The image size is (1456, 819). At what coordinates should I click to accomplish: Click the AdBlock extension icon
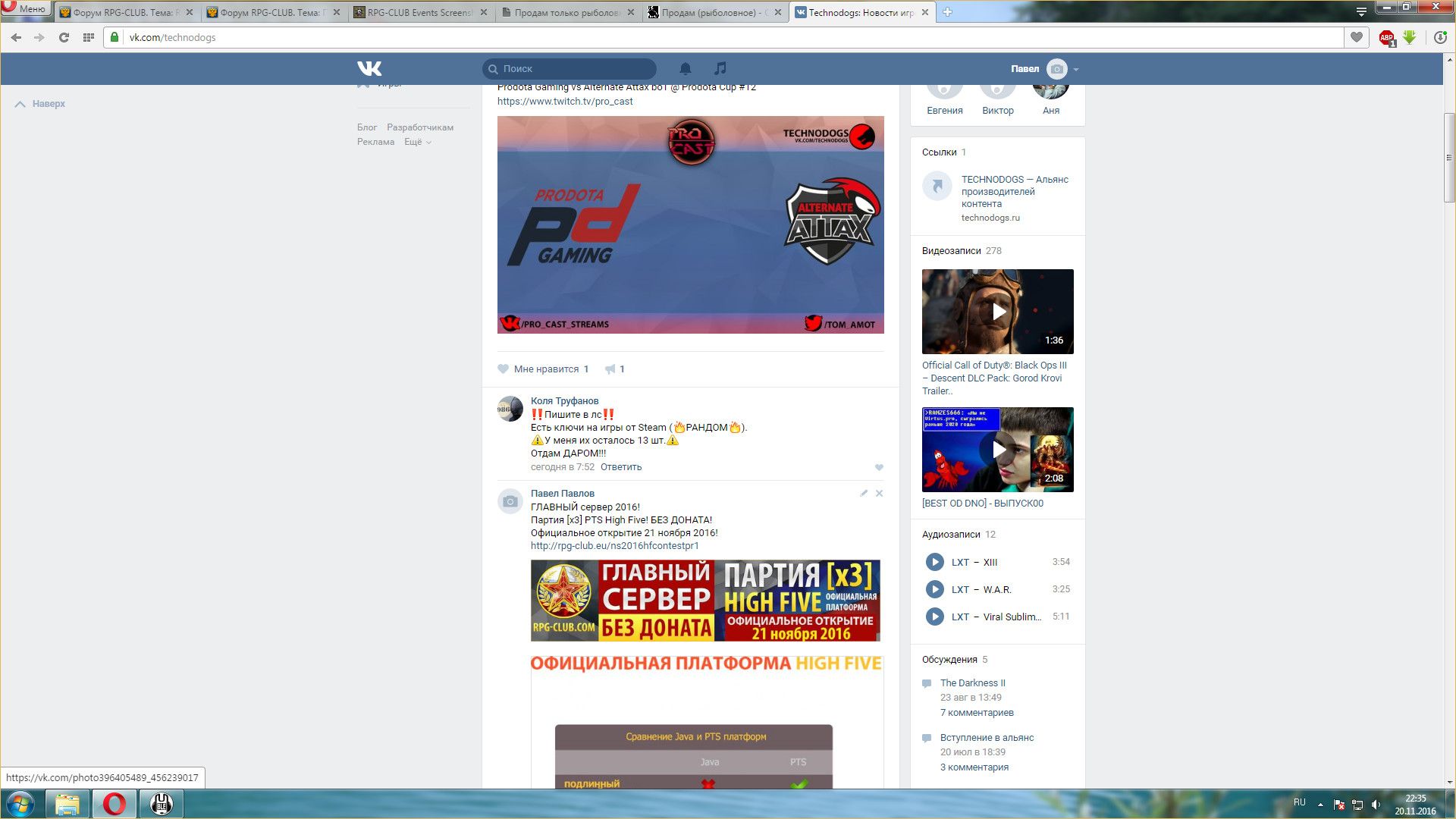pos(1386,37)
